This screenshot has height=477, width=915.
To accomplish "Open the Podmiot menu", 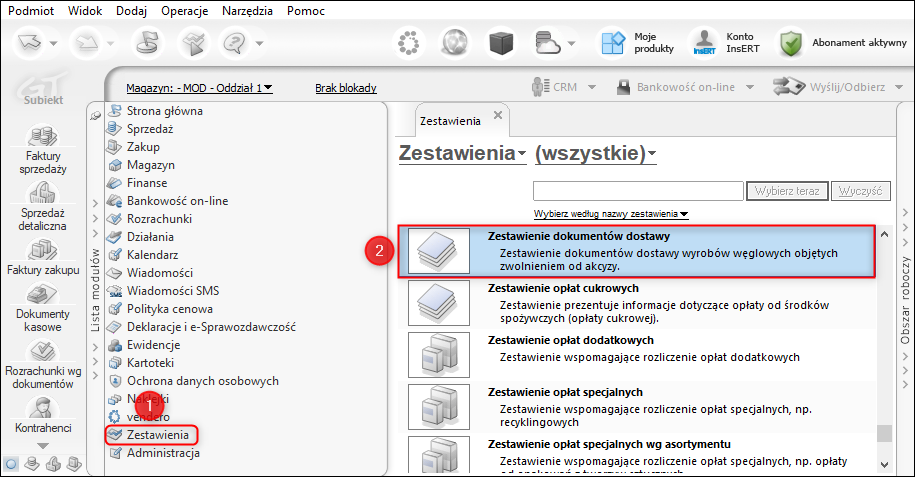I will coord(31,11).
